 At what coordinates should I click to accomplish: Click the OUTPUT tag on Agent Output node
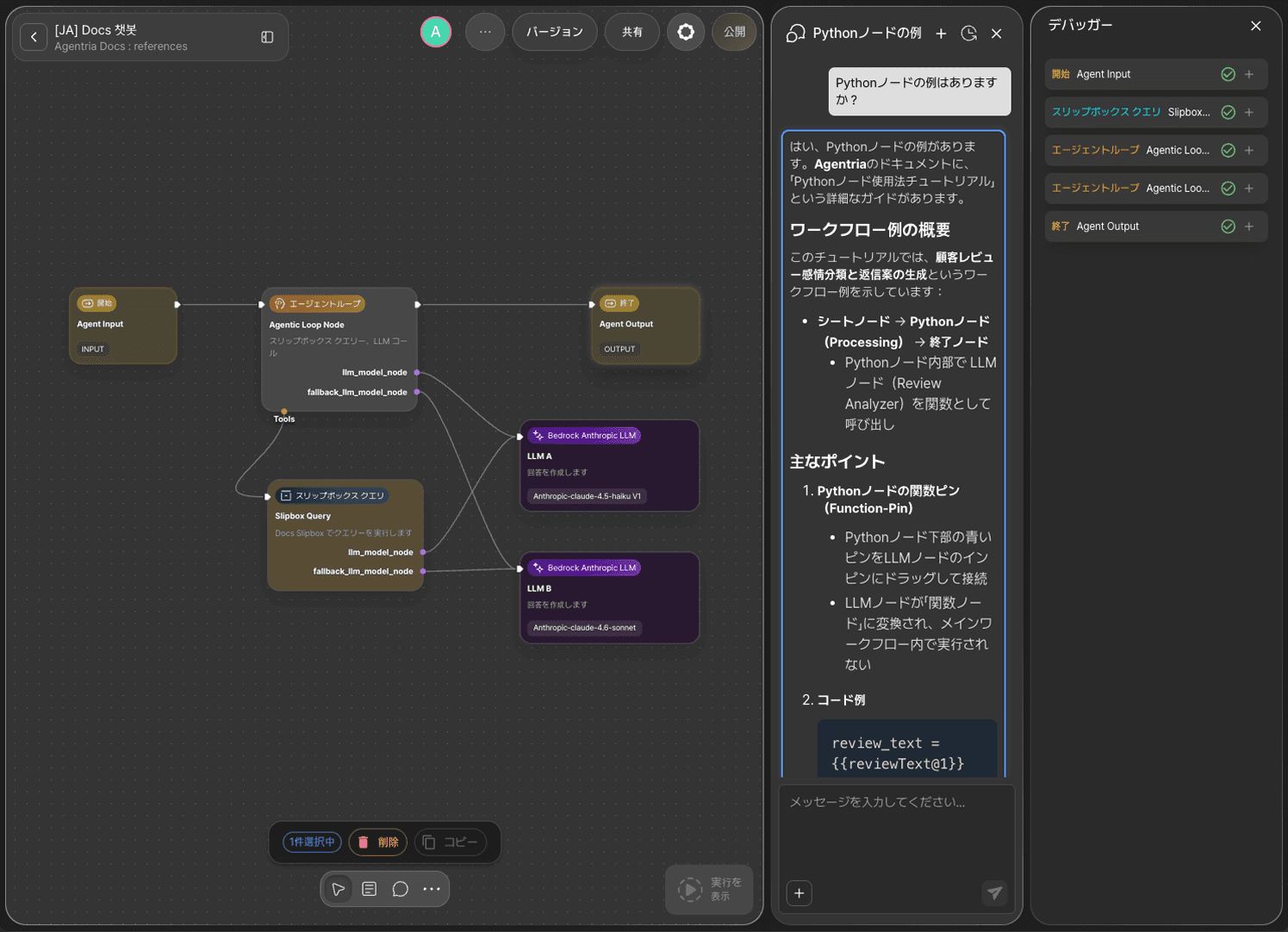(x=619, y=349)
